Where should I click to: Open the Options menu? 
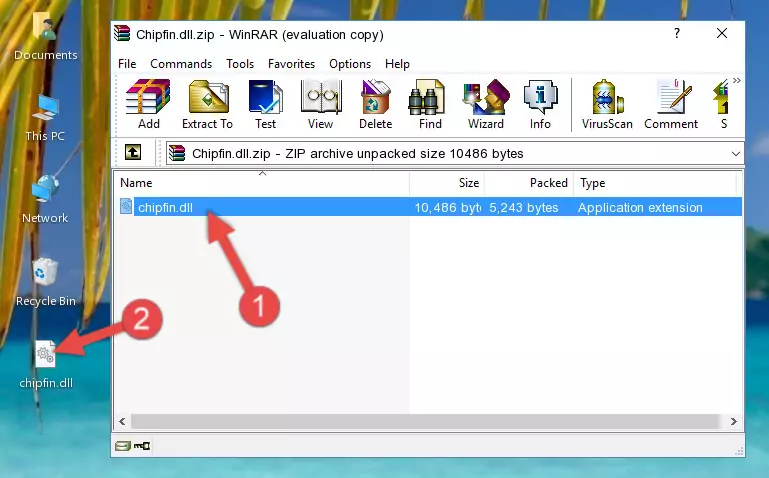click(350, 64)
